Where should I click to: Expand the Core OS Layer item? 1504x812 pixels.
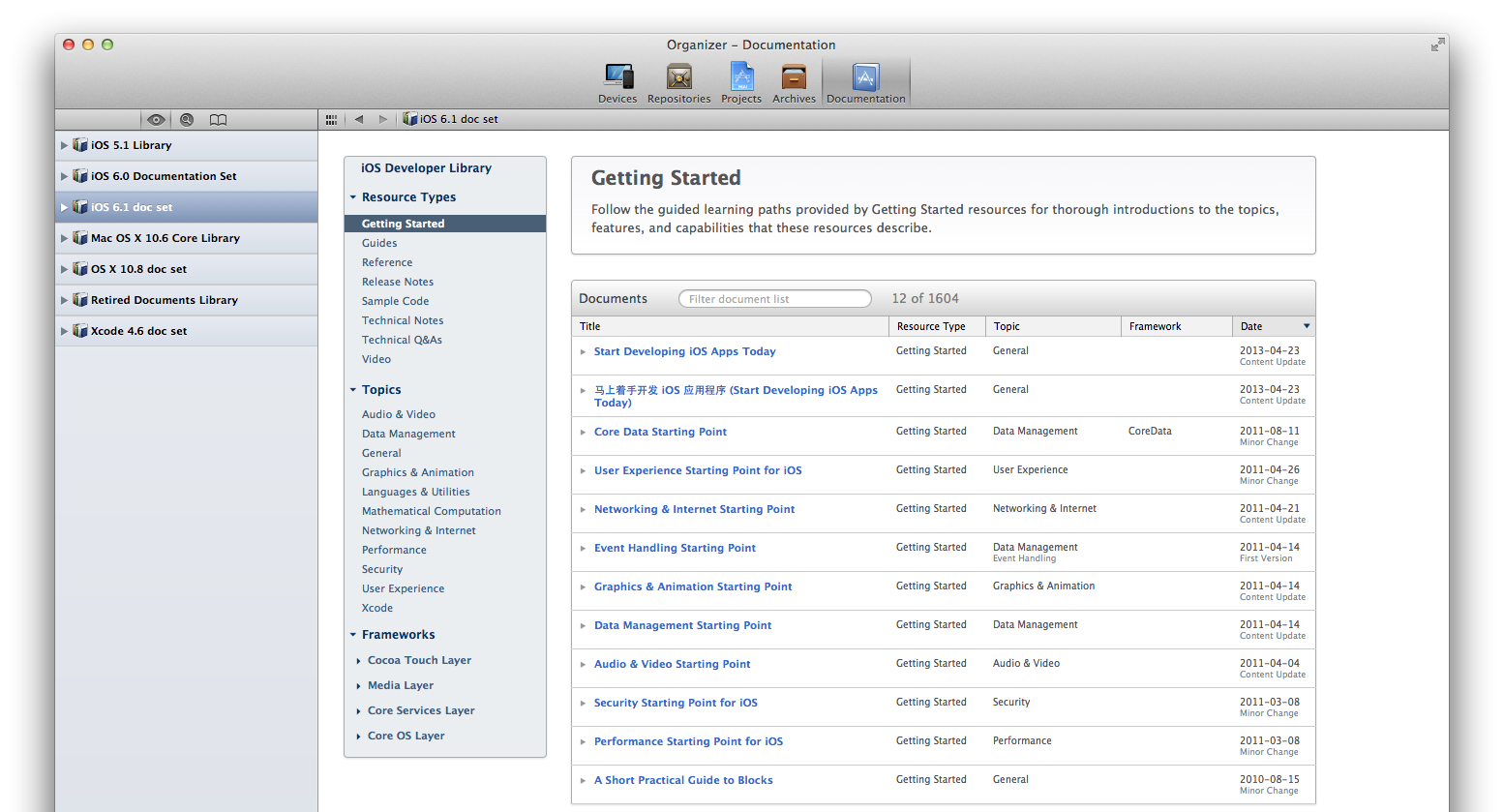[358, 737]
